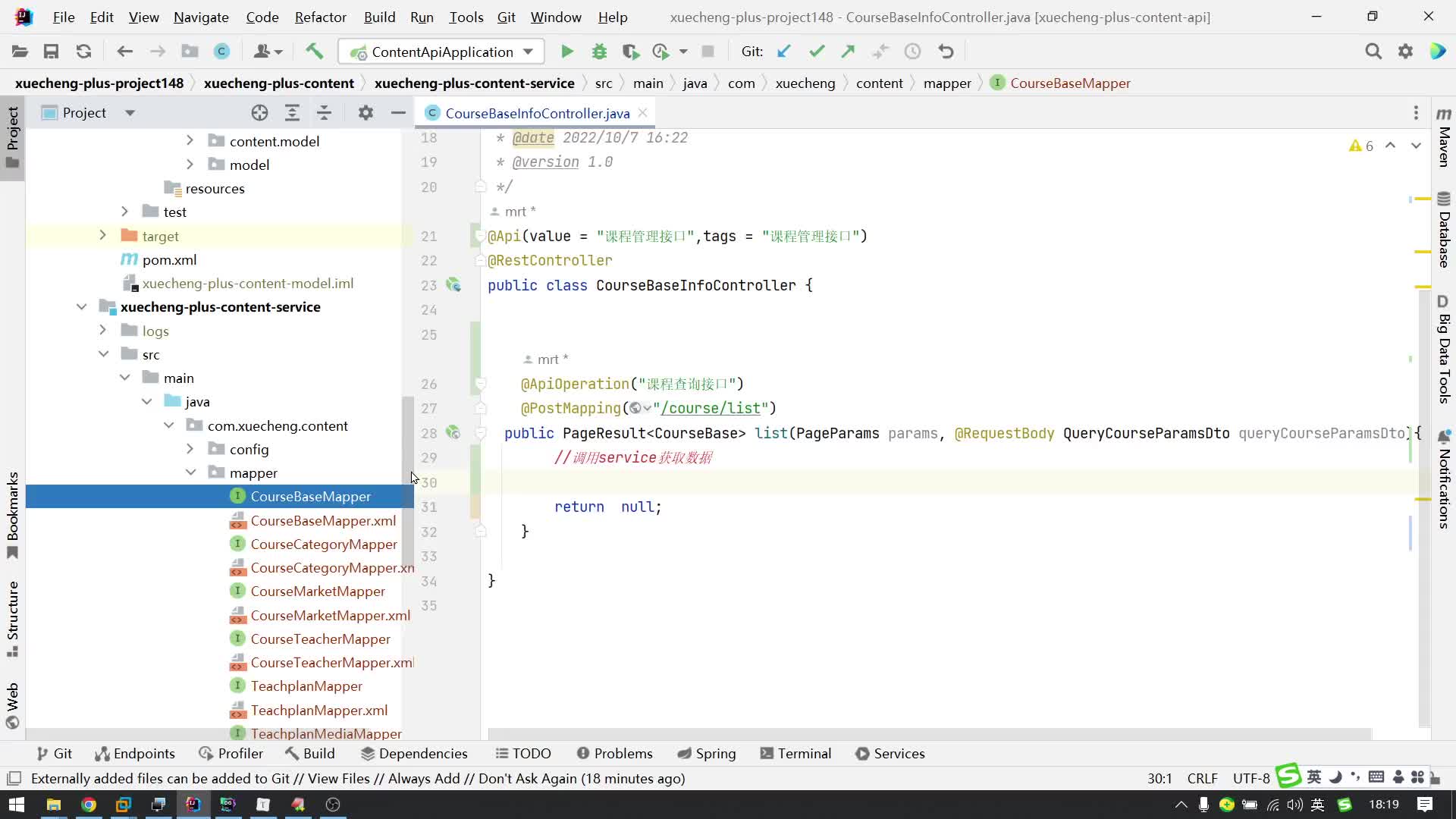Click the Git rollback undo icon

tap(946, 52)
